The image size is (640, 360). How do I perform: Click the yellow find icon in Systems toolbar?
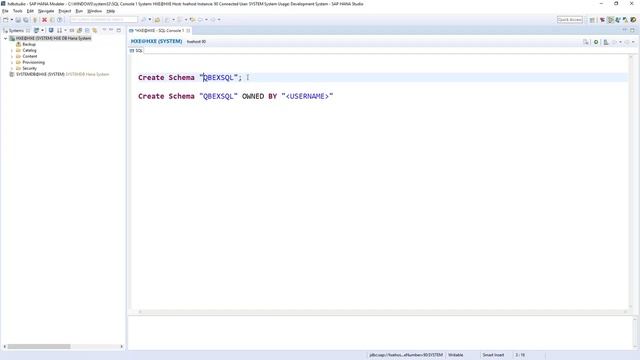95,31
